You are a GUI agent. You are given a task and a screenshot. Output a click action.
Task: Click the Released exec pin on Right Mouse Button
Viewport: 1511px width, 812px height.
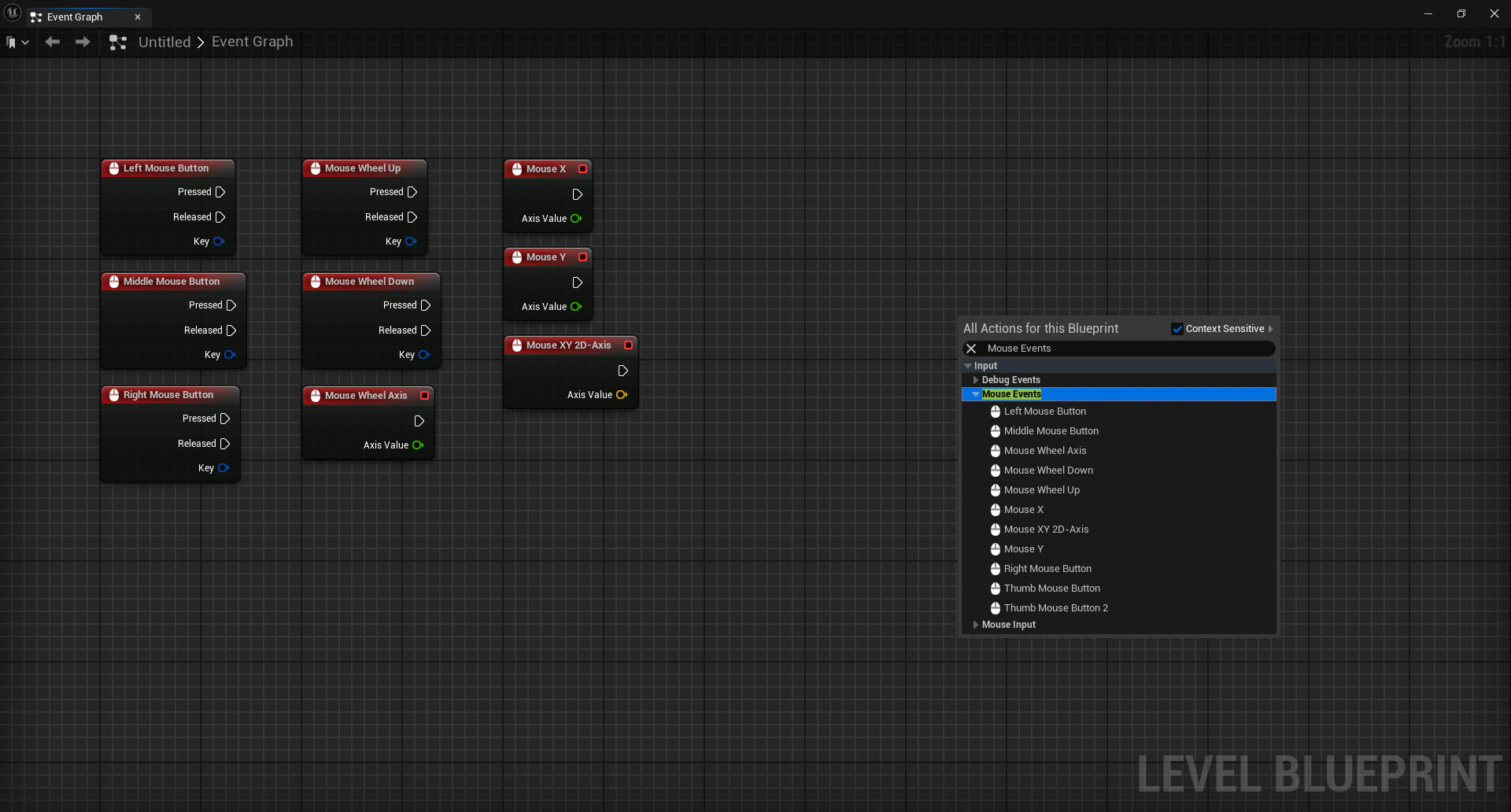click(x=225, y=444)
